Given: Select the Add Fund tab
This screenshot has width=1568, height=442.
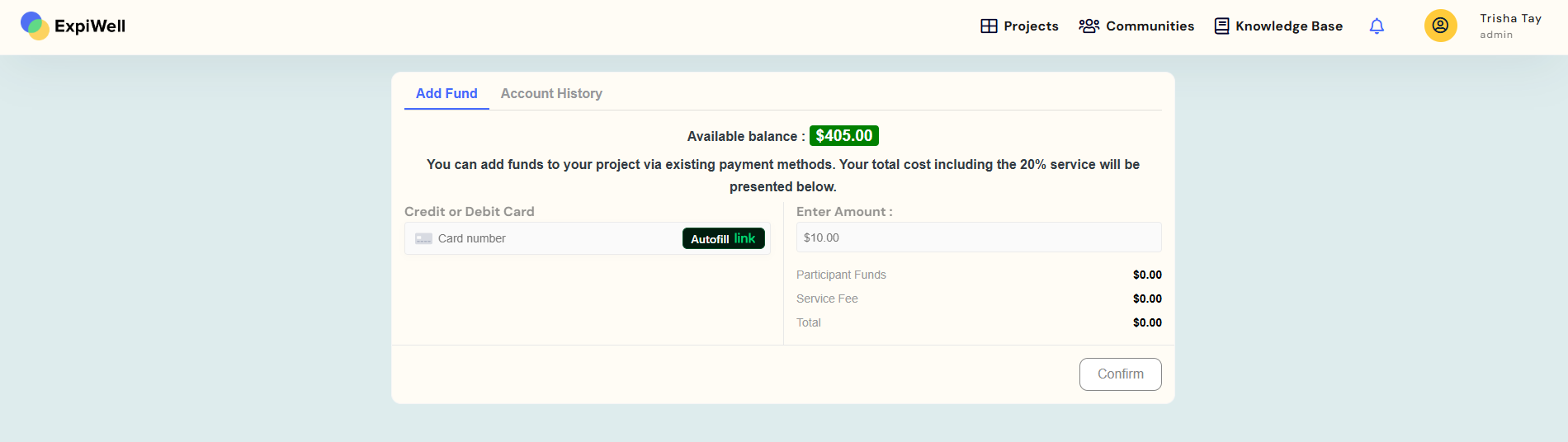Looking at the screenshot, I should click(x=446, y=93).
